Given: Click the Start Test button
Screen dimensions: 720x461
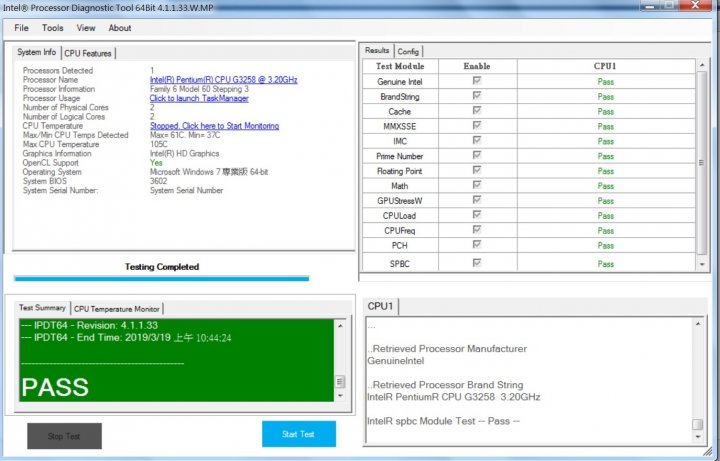Looking at the screenshot, I should [298, 434].
